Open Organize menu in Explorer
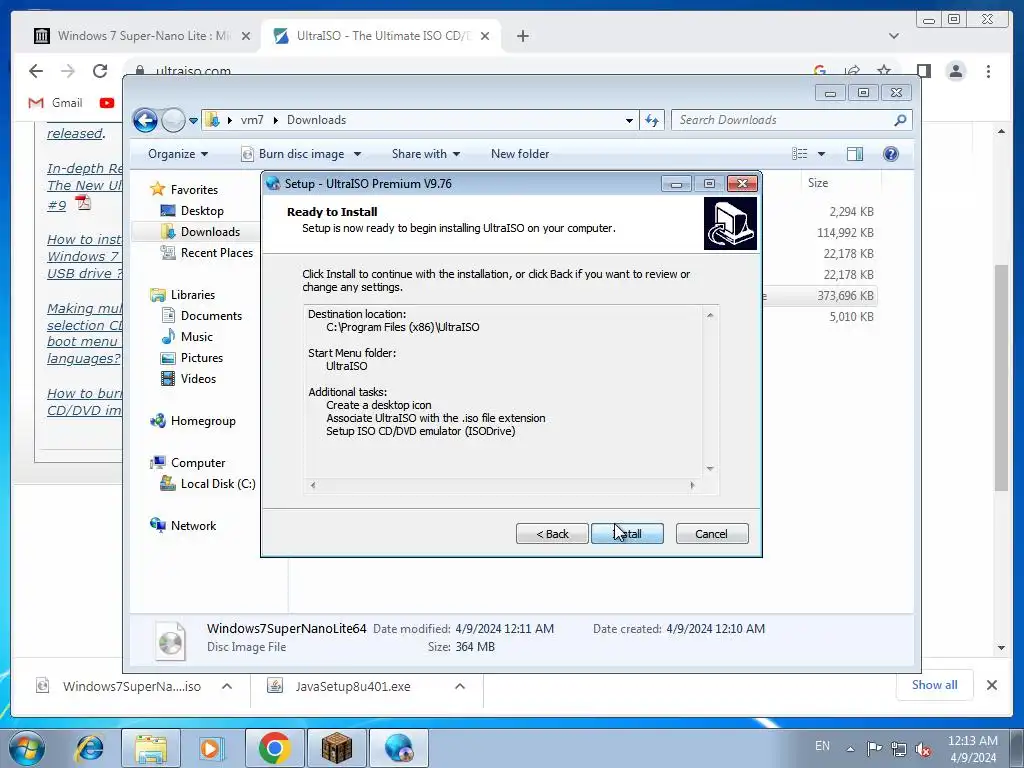The image size is (1024, 768). (x=178, y=153)
